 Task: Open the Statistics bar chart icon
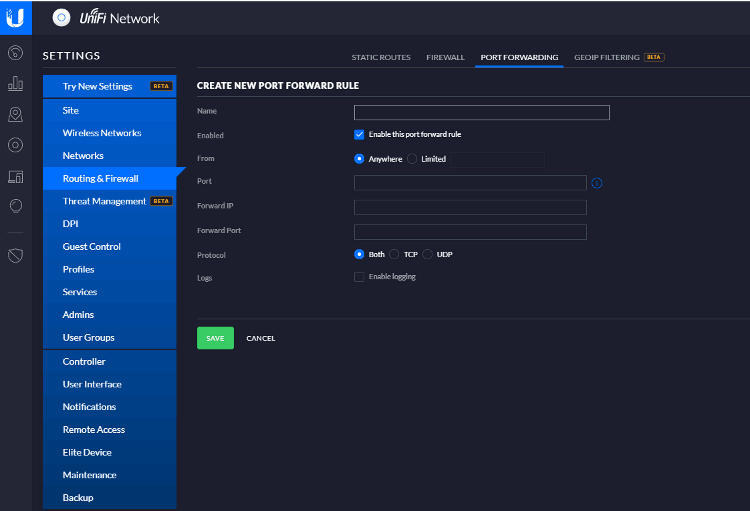15,83
